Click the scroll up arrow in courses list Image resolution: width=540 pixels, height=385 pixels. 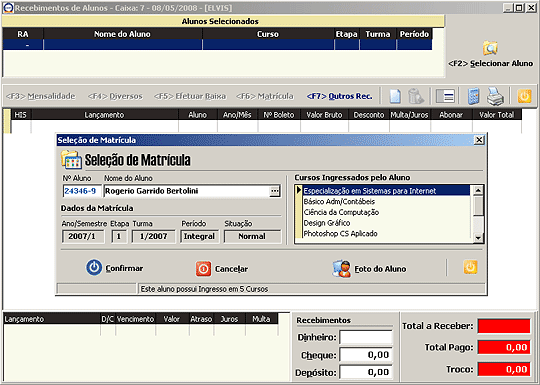tap(478, 190)
